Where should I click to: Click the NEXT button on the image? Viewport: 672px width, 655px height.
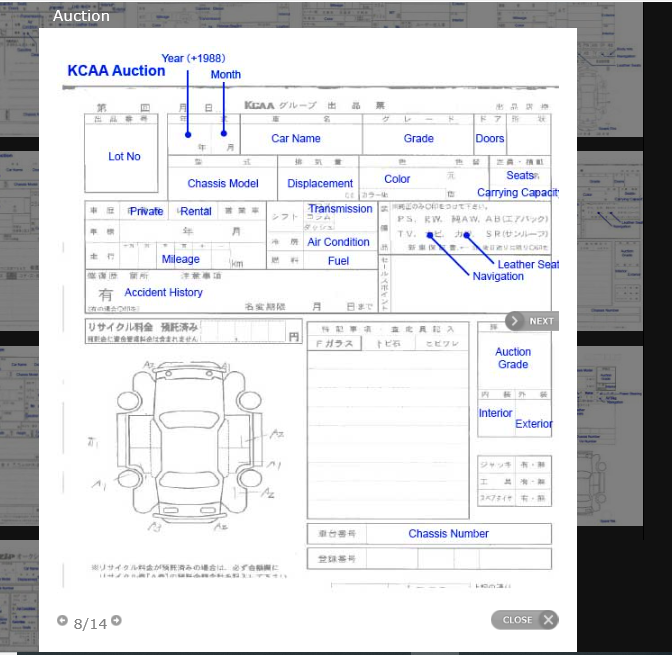[x=532, y=321]
